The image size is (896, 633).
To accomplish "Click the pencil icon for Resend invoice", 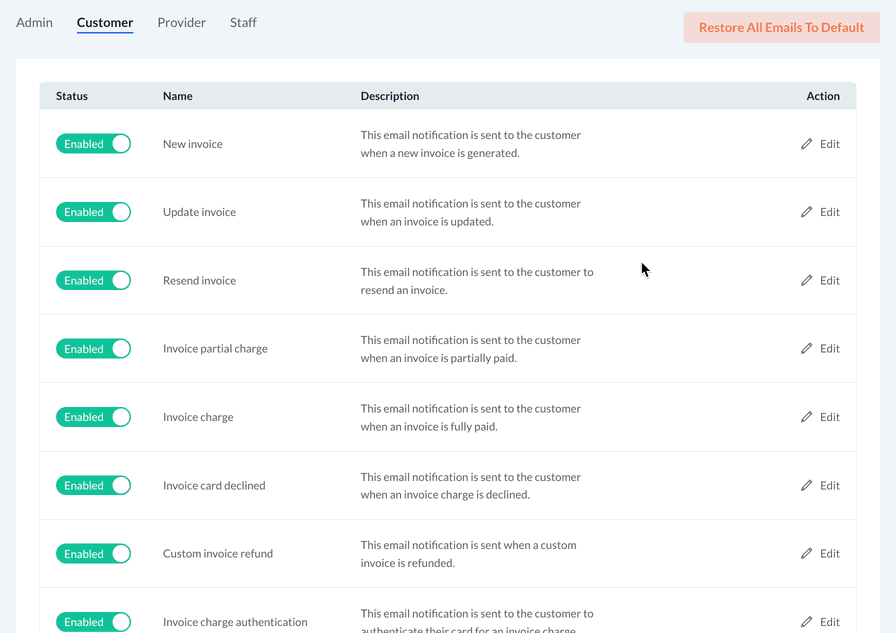I will [x=806, y=281].
